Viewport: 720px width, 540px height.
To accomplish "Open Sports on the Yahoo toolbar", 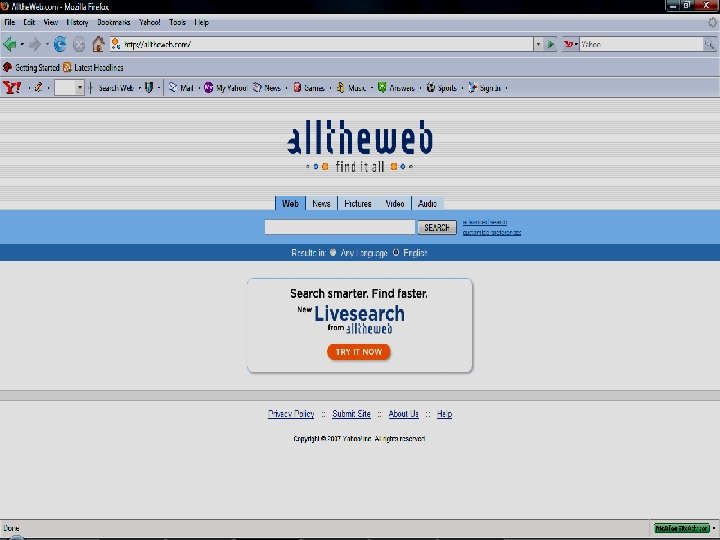I will tap(441, 88).
